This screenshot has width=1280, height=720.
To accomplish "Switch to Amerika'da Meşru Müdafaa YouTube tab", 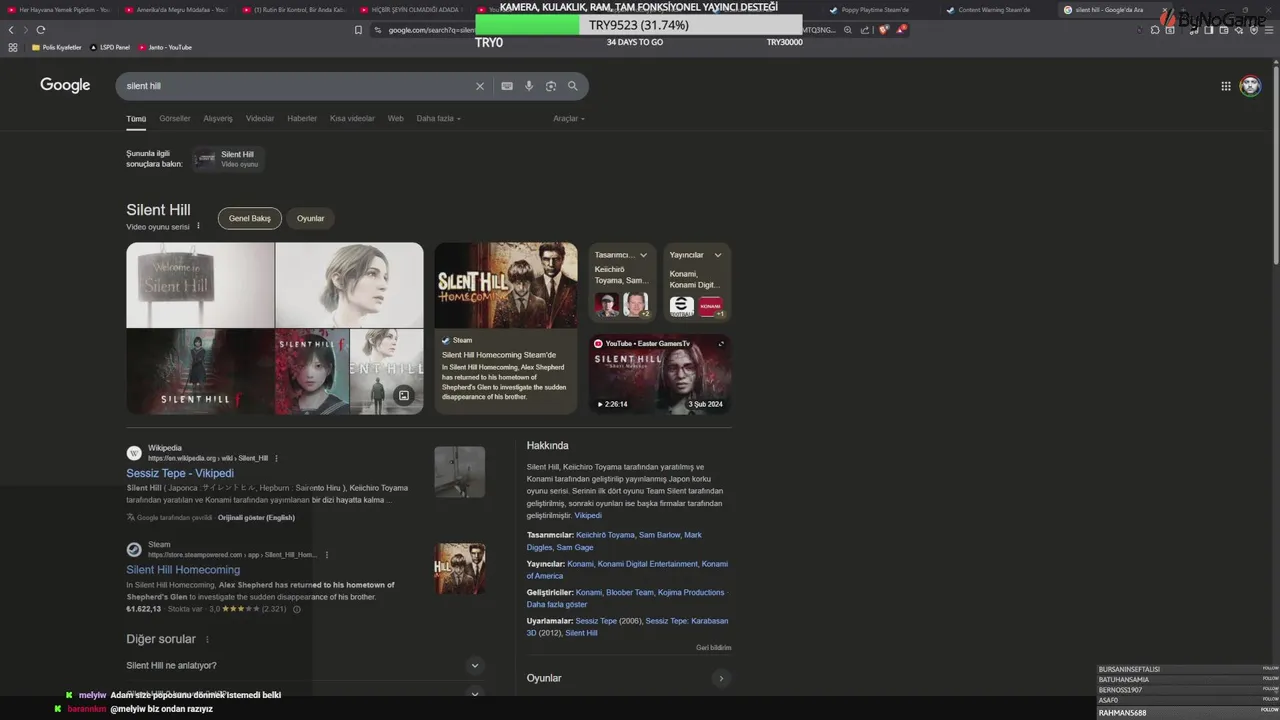I will click(176, 10).
